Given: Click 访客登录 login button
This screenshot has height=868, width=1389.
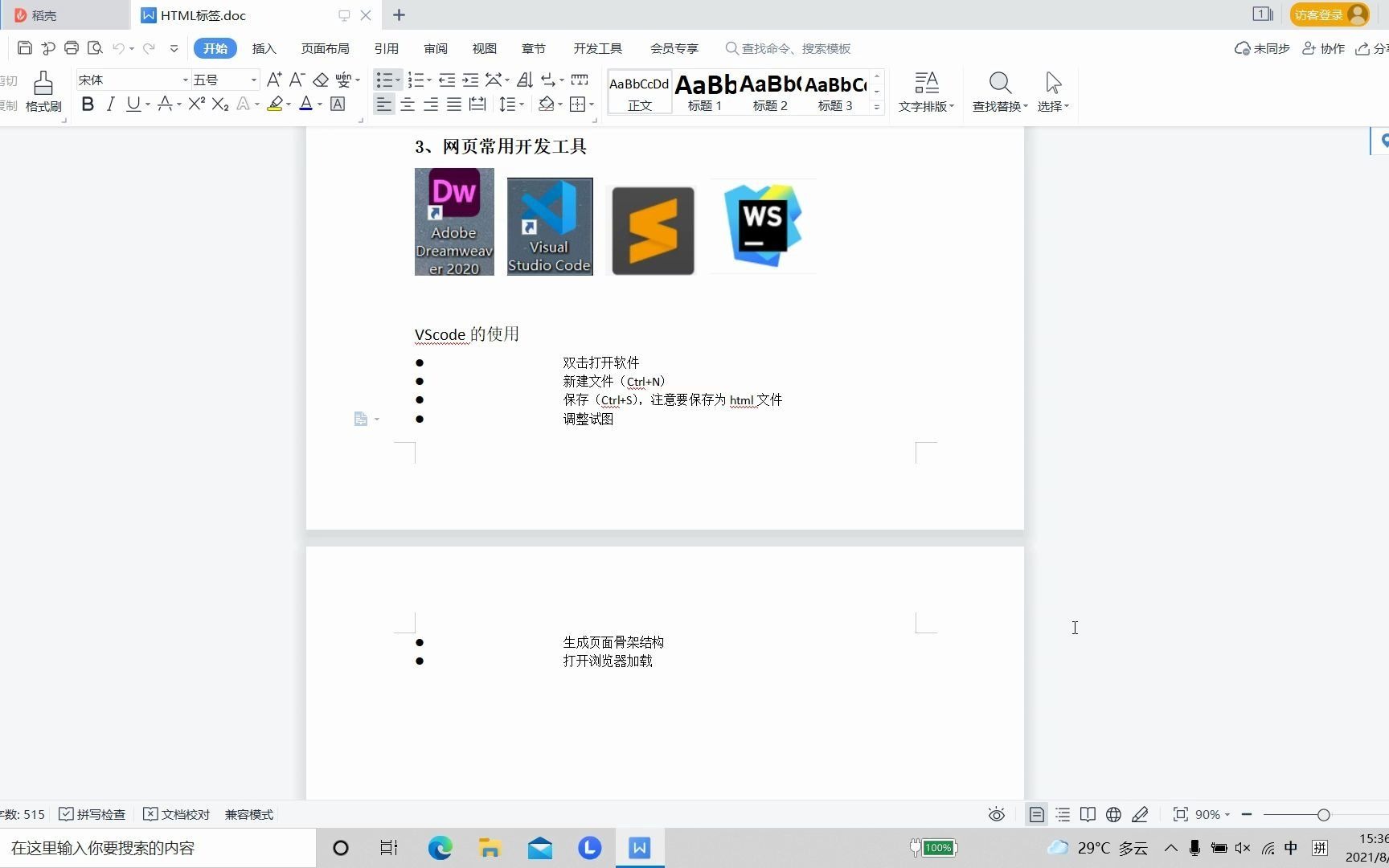Looking at the screenshot, I should [x=1330, y=14].
